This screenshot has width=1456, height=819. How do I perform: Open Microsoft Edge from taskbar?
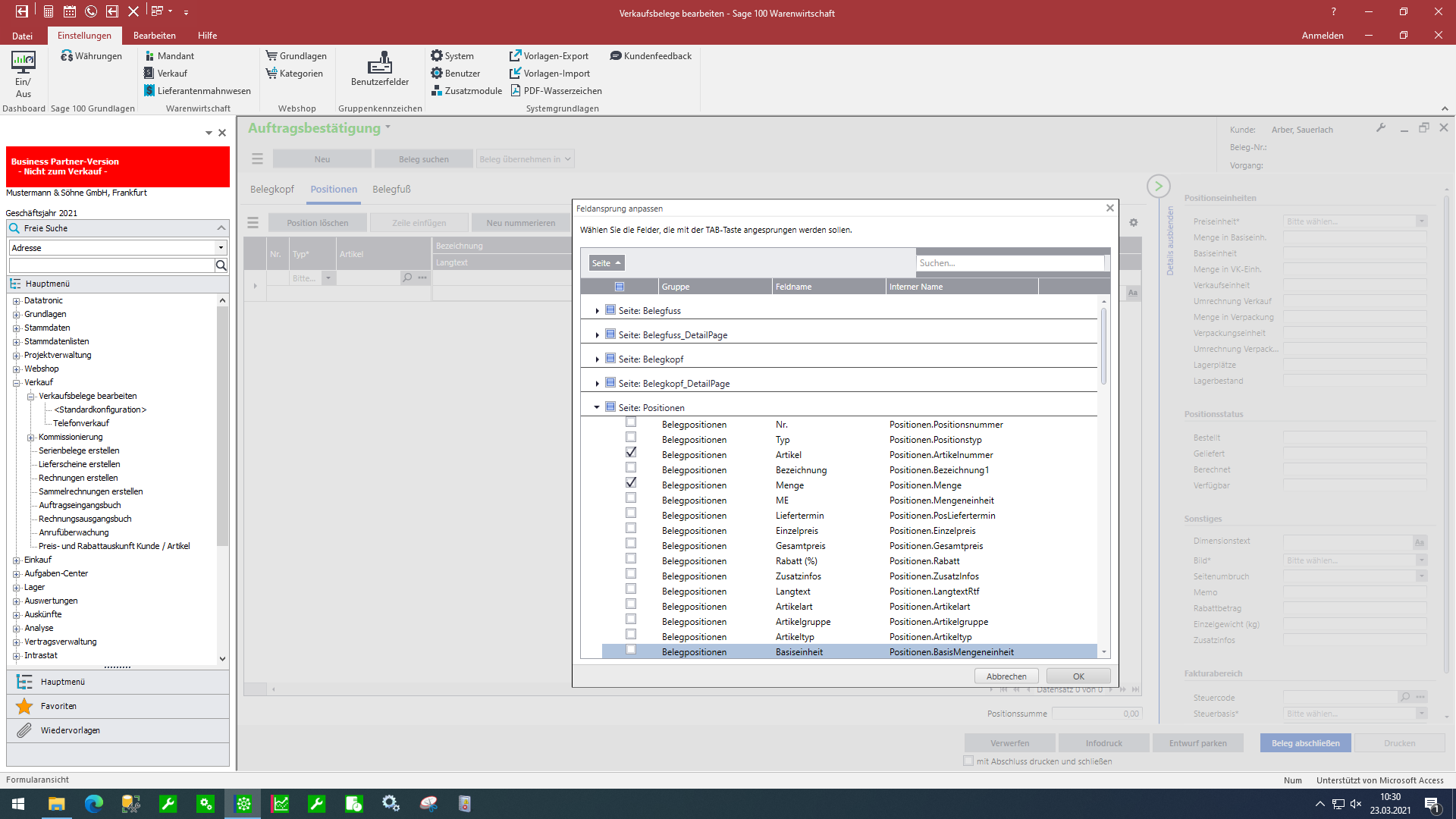click(x=94, y=804)
